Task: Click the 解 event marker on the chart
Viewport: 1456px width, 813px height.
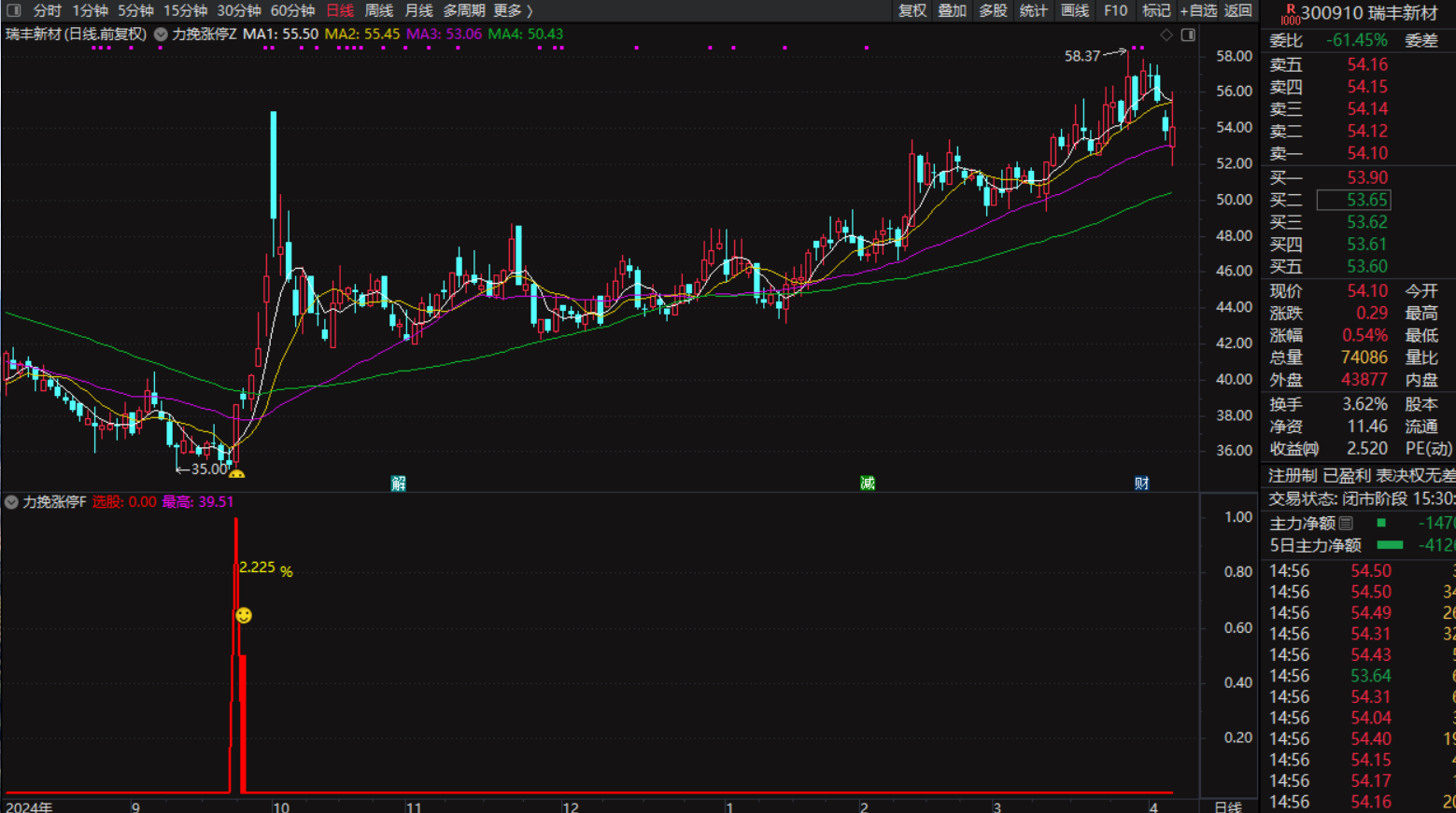Action: [399, 483]
